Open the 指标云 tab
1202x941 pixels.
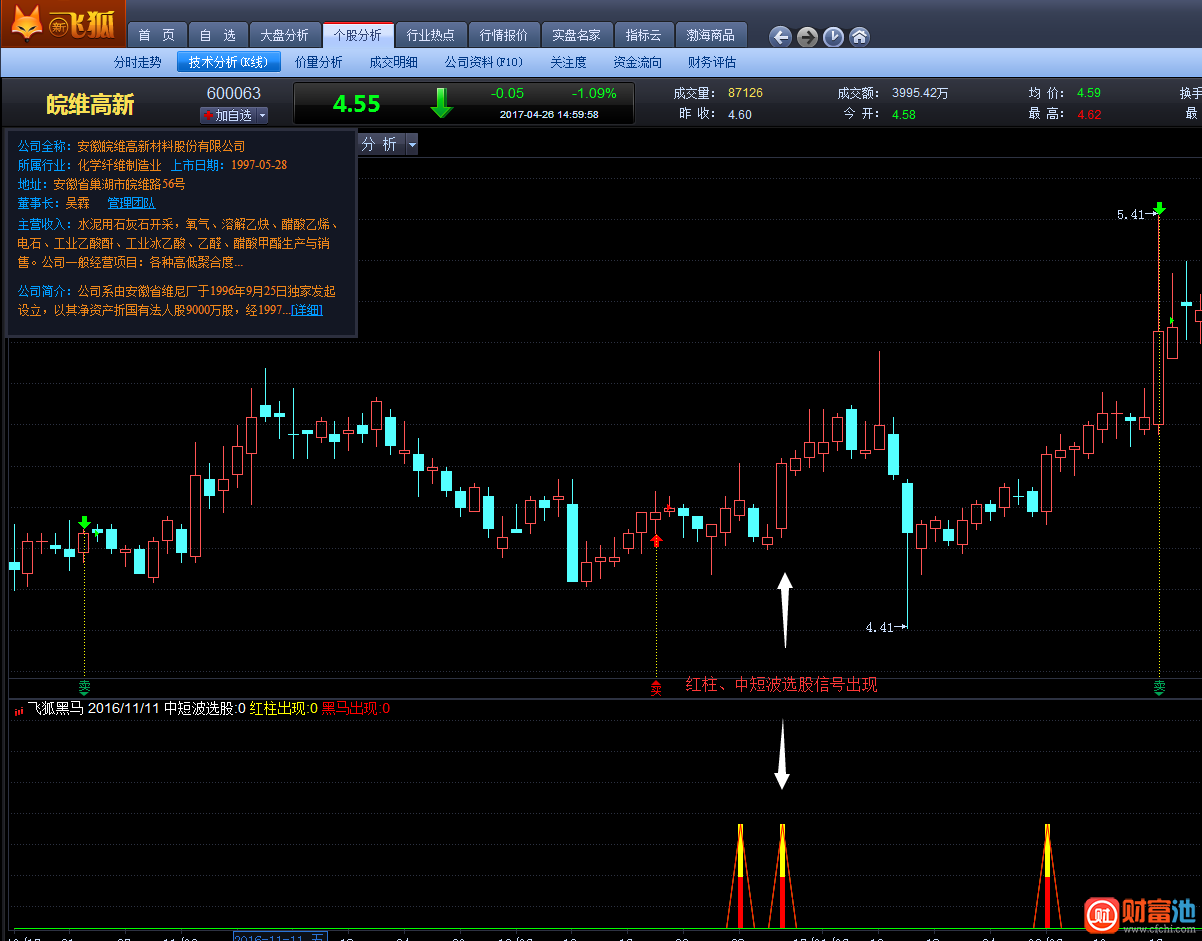pos(643,35)
